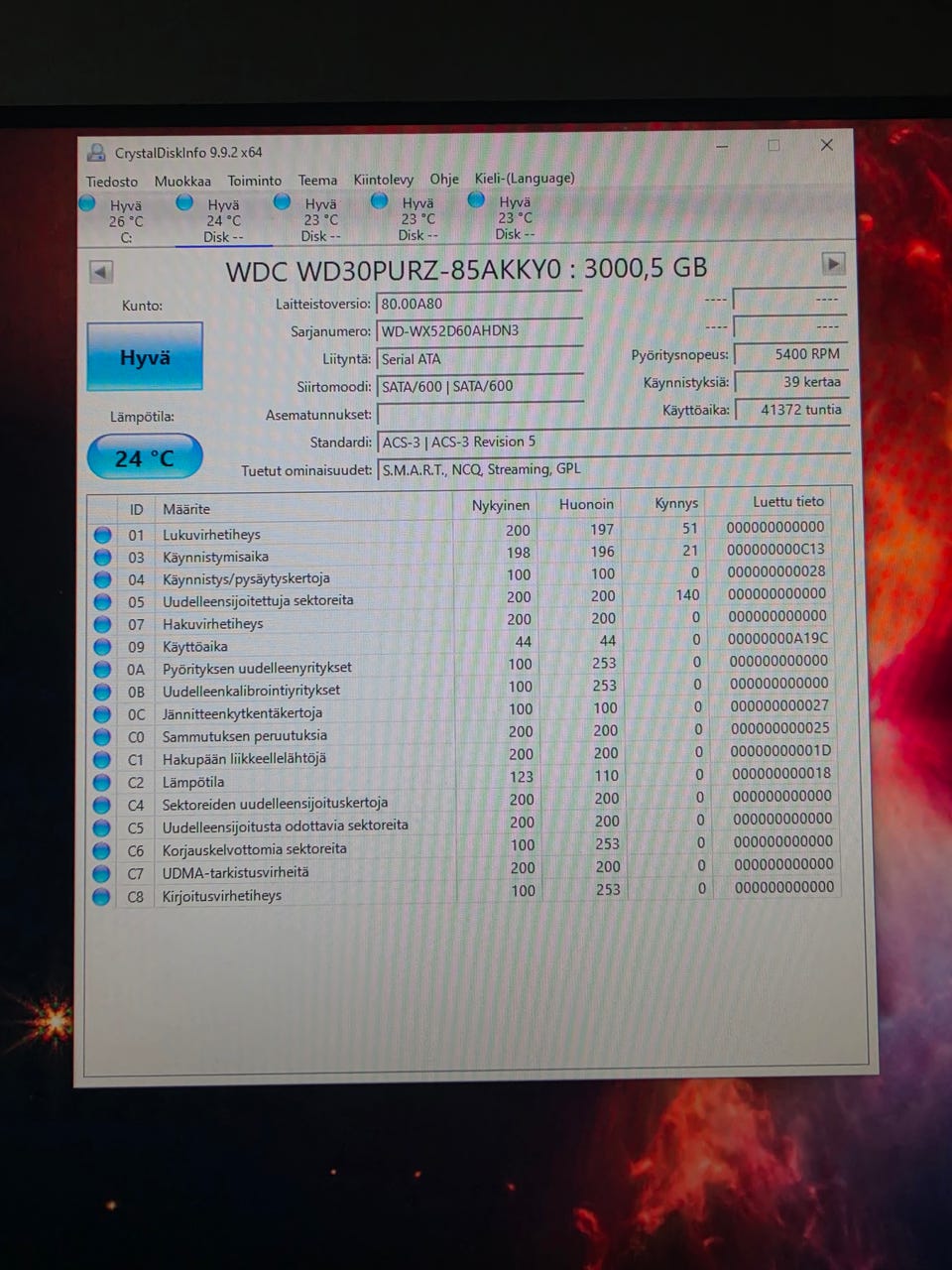Select the Kirjoitusvirhetiheys attribute text
This screenshot has width=952, height=1270.
tap(222, 895)
